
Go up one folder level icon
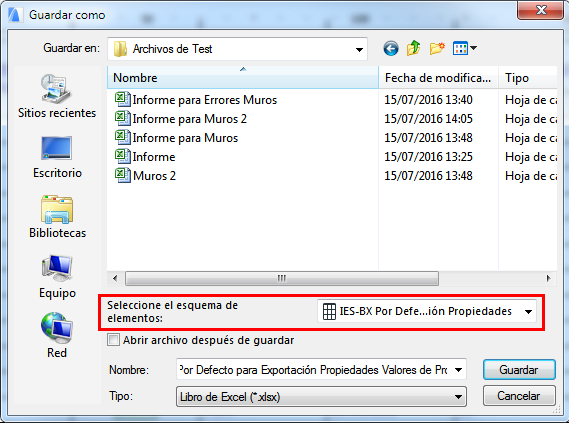pos(413,48)
